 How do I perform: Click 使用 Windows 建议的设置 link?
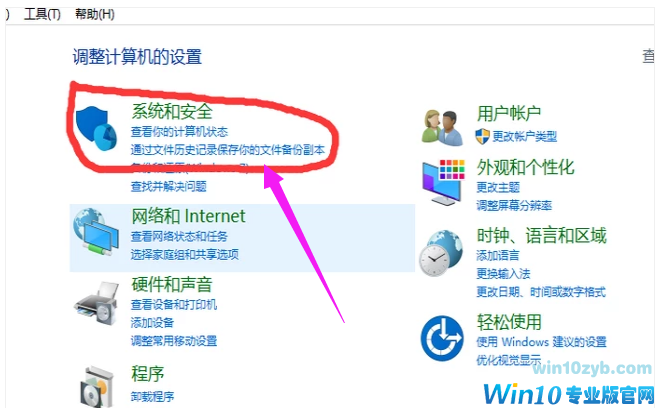click(541, 342)
